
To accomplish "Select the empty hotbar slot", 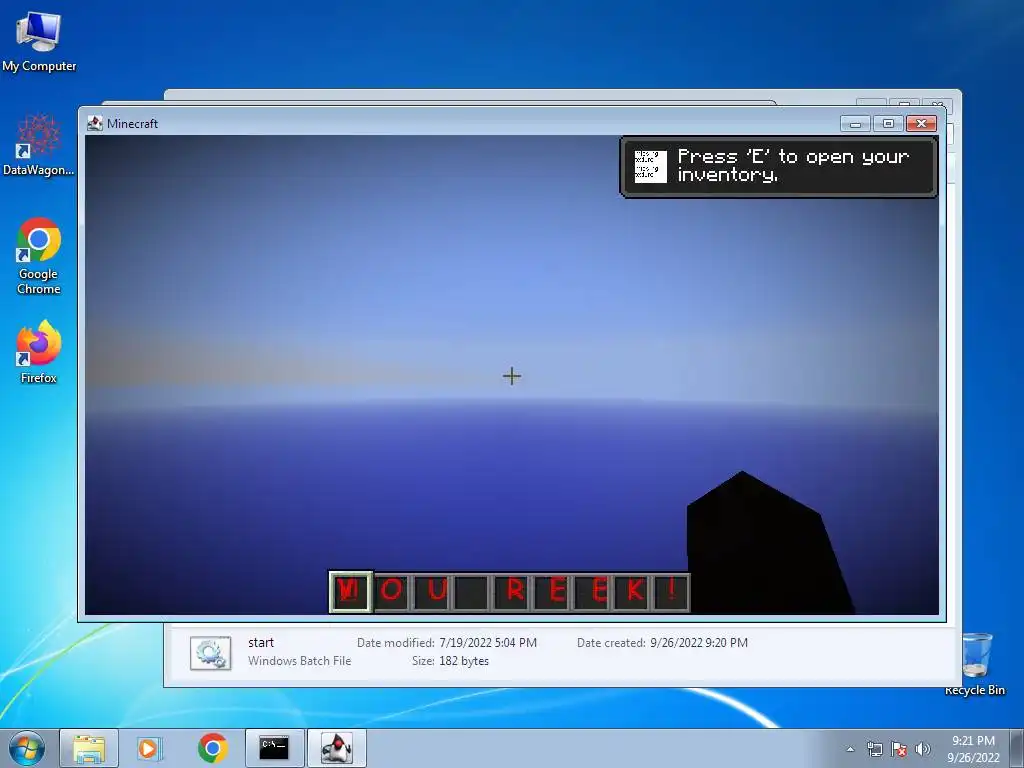I will pos(472,592).
